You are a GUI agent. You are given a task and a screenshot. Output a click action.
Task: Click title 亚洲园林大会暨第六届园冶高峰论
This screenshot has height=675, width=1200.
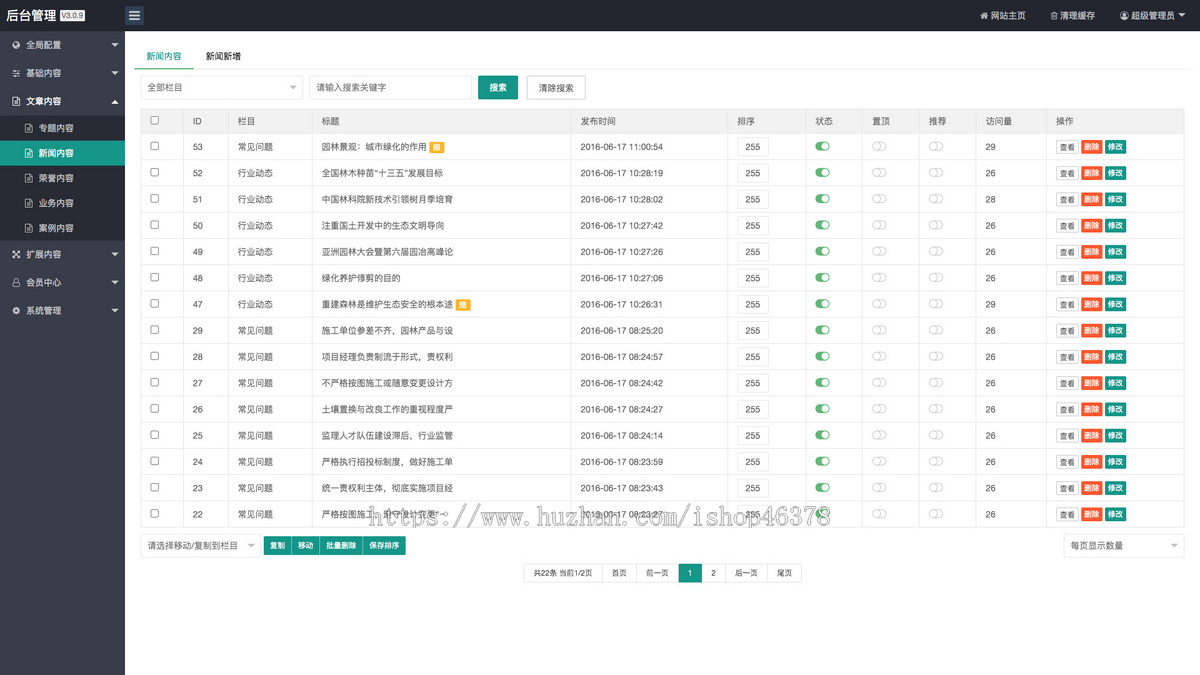[387, 252]
